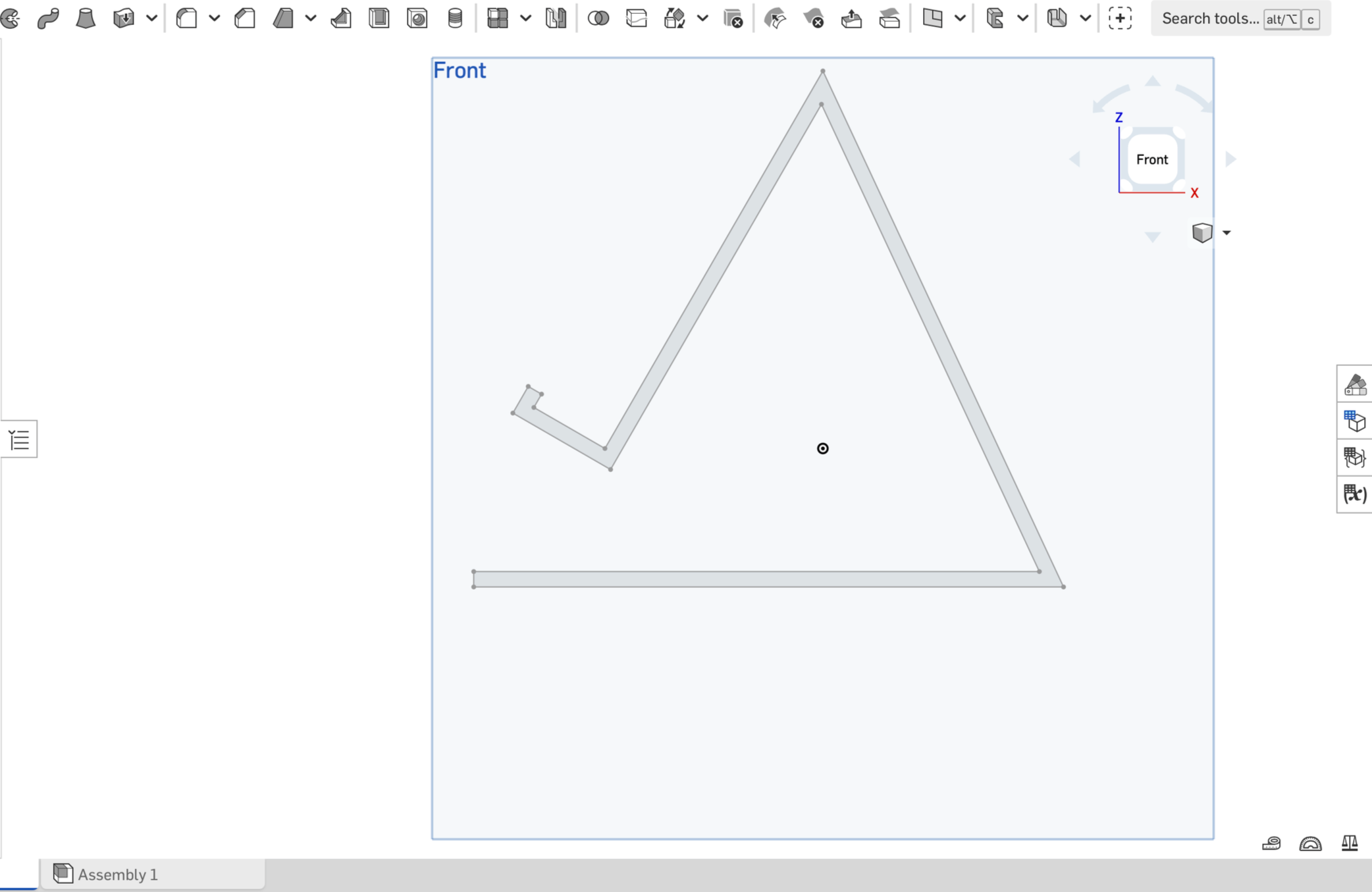Select the External thread tool
Screen dimensions: 1372x892
455,18
